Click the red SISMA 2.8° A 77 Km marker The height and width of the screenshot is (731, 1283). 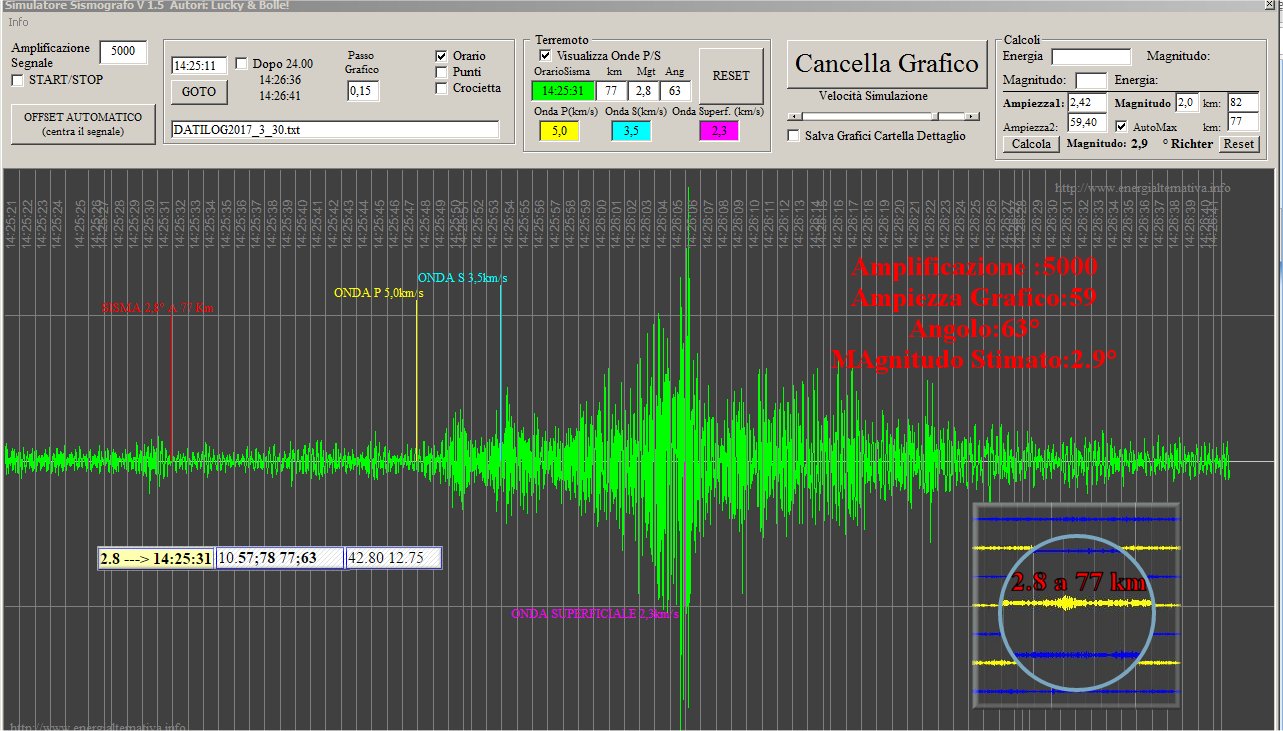tap(158, 308)
